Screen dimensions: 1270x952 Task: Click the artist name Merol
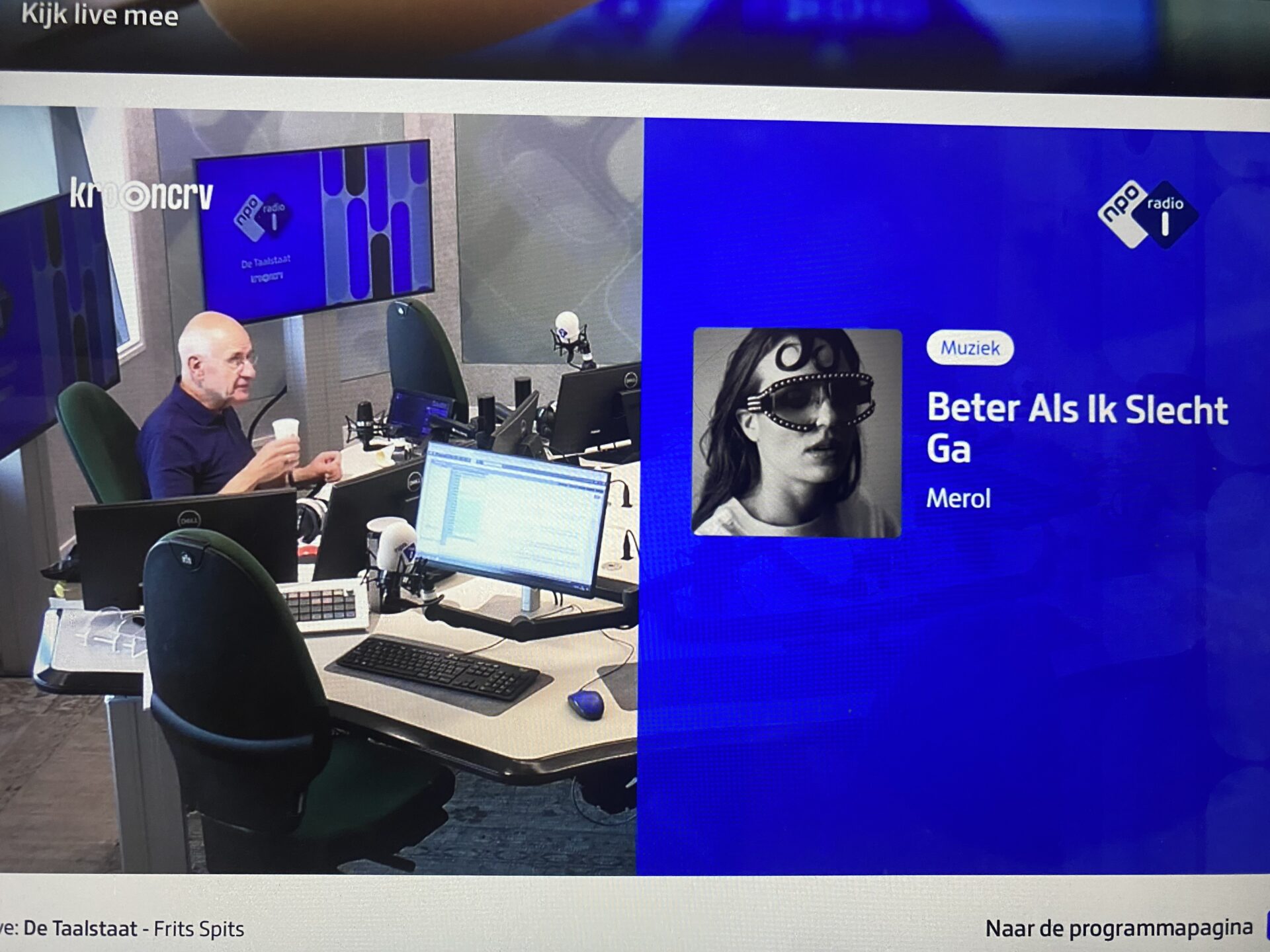tap(958, 498)
